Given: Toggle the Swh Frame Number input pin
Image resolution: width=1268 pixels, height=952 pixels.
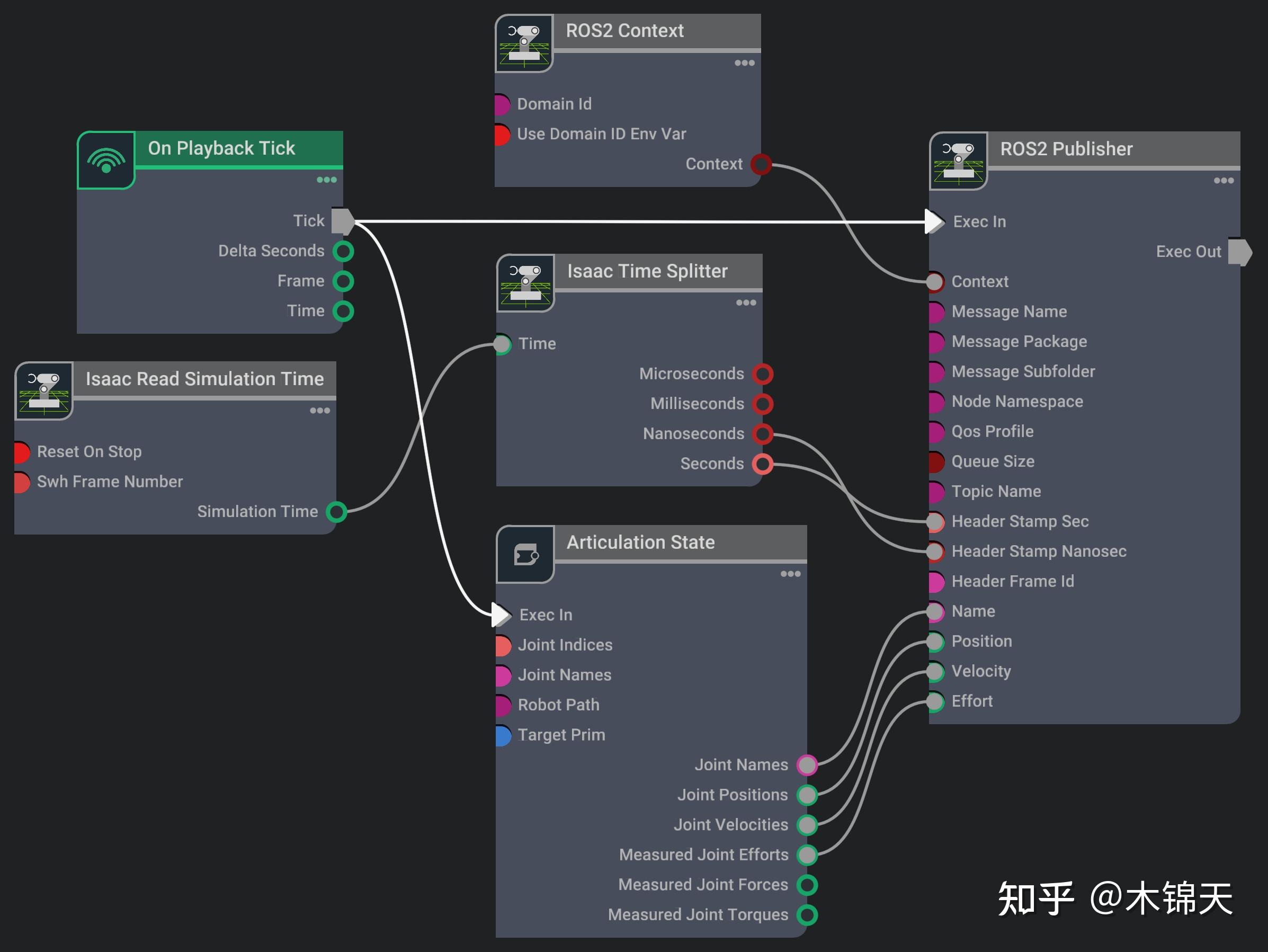Looking at the screenshot, I should (x=21, y=482).
